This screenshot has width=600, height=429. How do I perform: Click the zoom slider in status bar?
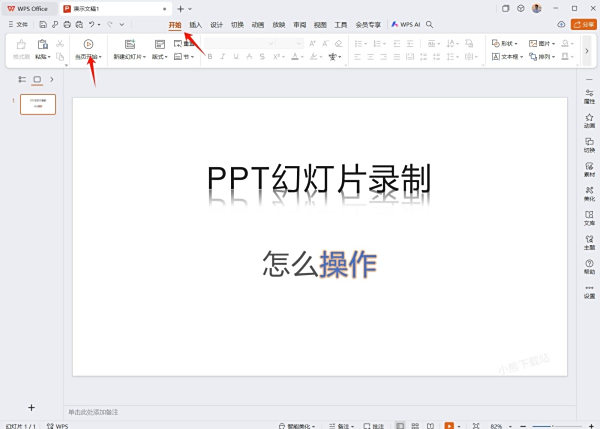[x=557, y=426]
